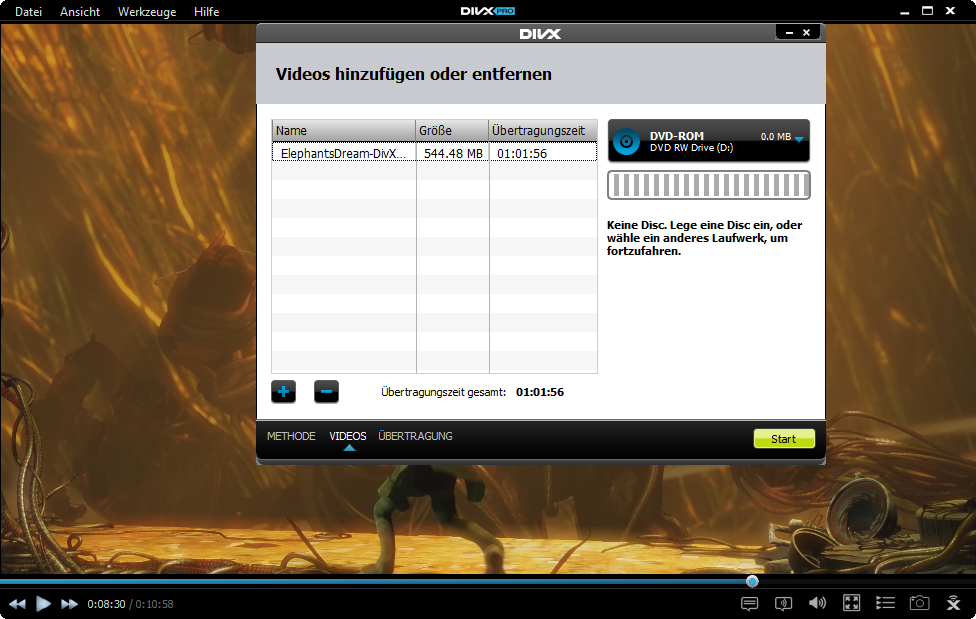Mute the volume speaker icon

point(817,603)
